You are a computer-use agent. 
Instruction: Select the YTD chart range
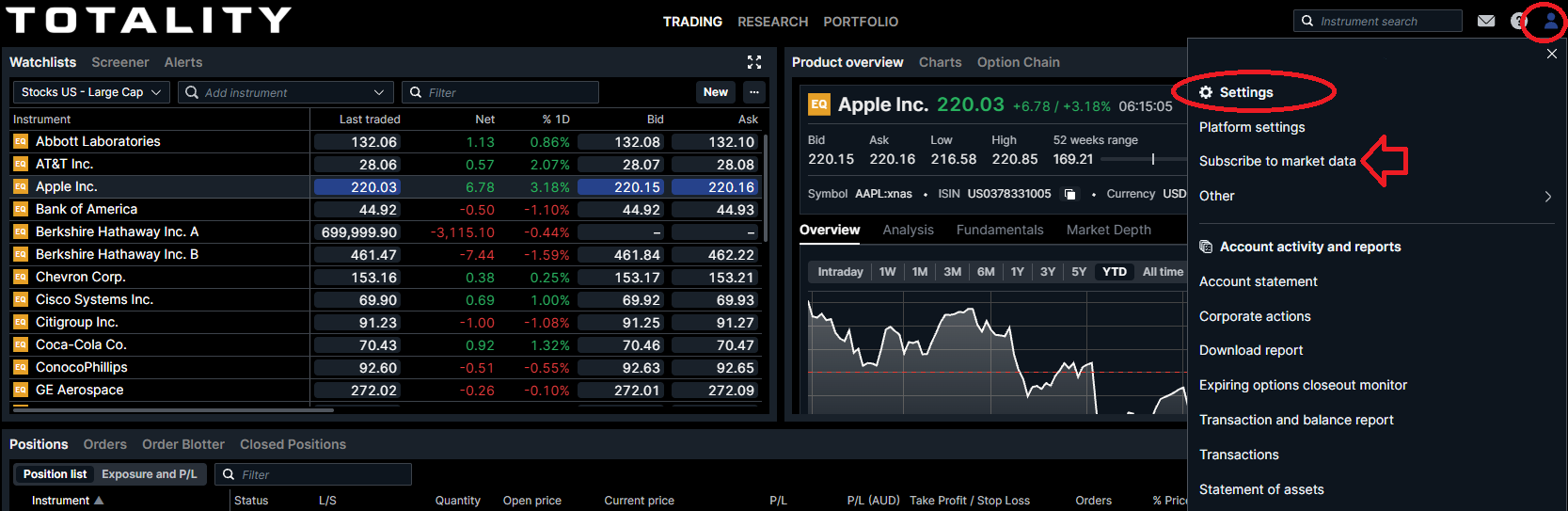click(x=1115, y=272)
